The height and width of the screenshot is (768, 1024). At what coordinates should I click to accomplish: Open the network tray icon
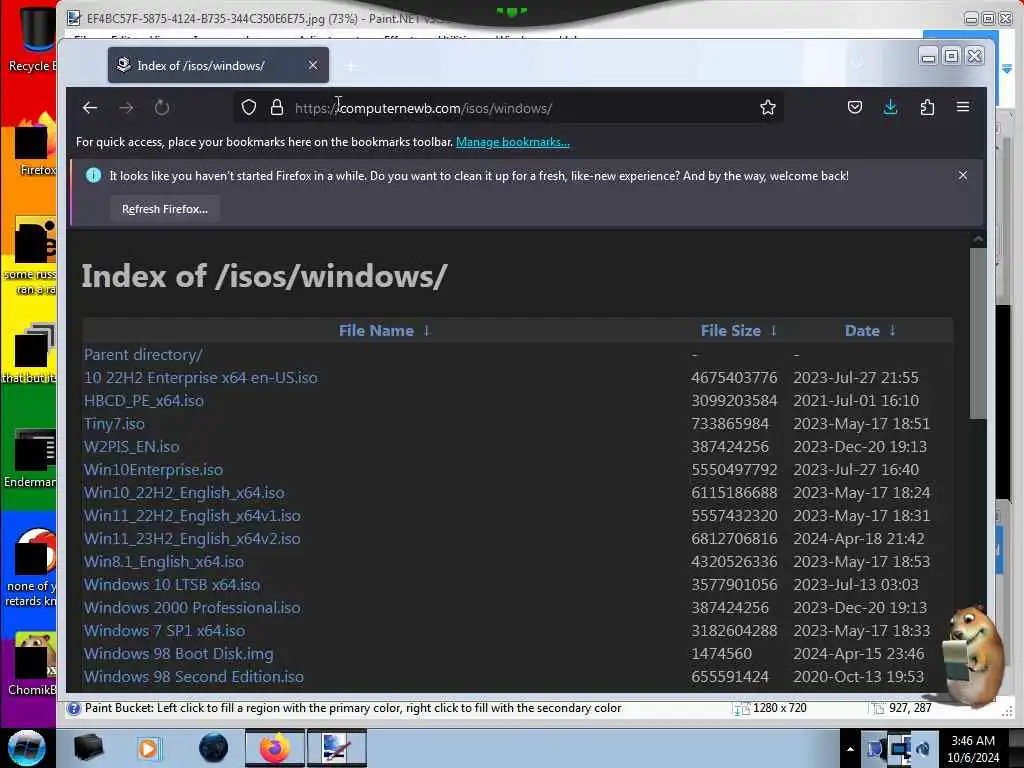901,749
